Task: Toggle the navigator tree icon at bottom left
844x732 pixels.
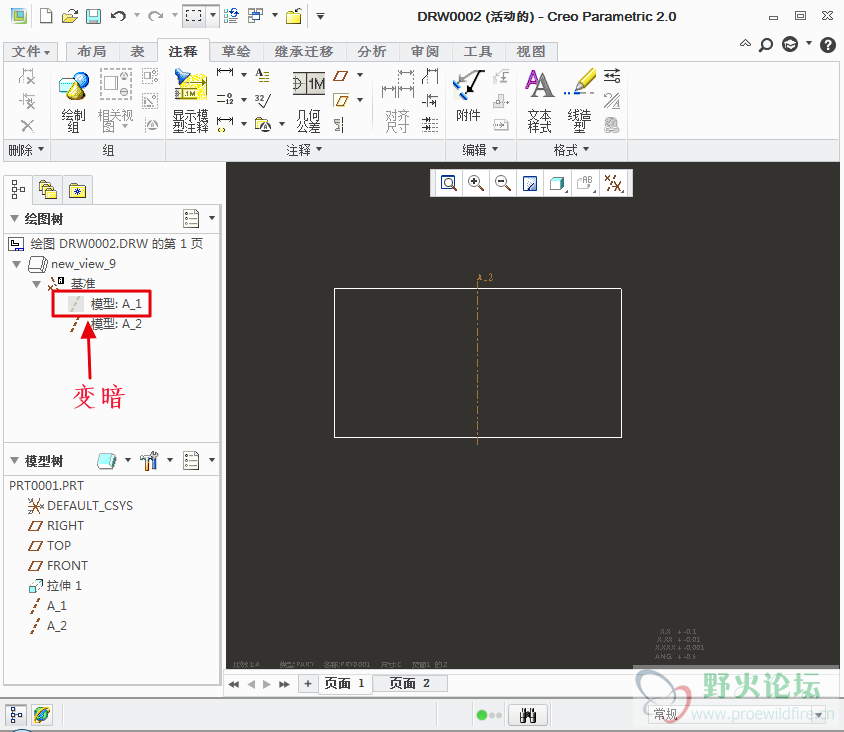Action: 16,715
